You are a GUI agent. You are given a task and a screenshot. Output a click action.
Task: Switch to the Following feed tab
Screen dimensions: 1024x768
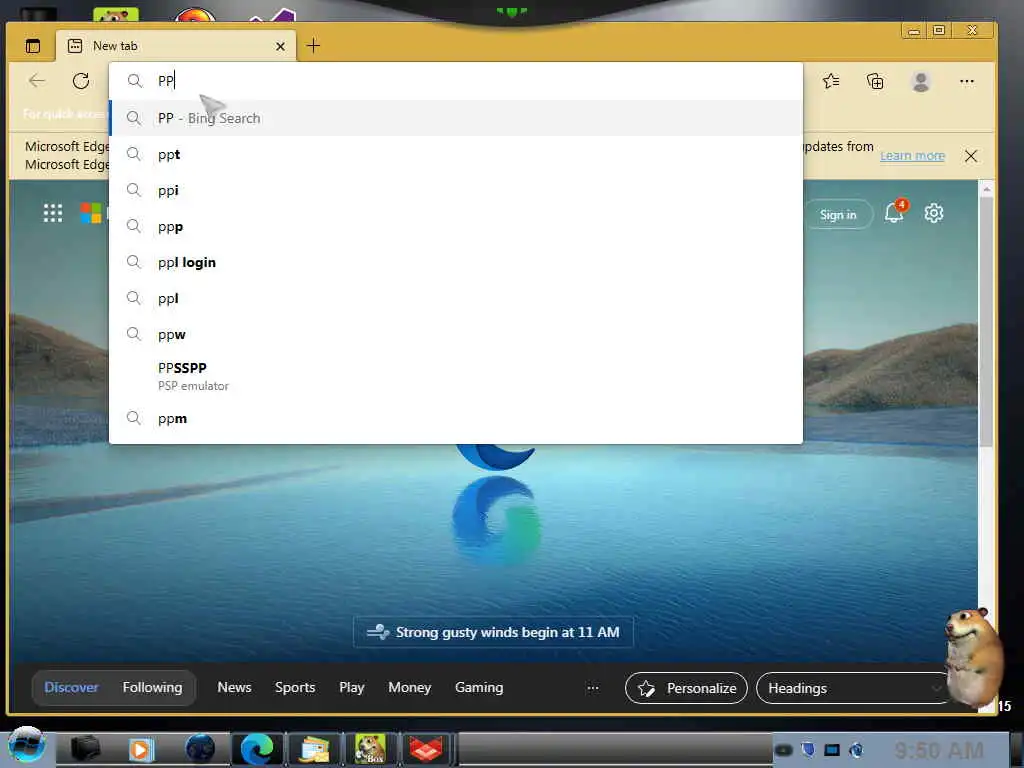pyautogui.click(x=152, y=688)
